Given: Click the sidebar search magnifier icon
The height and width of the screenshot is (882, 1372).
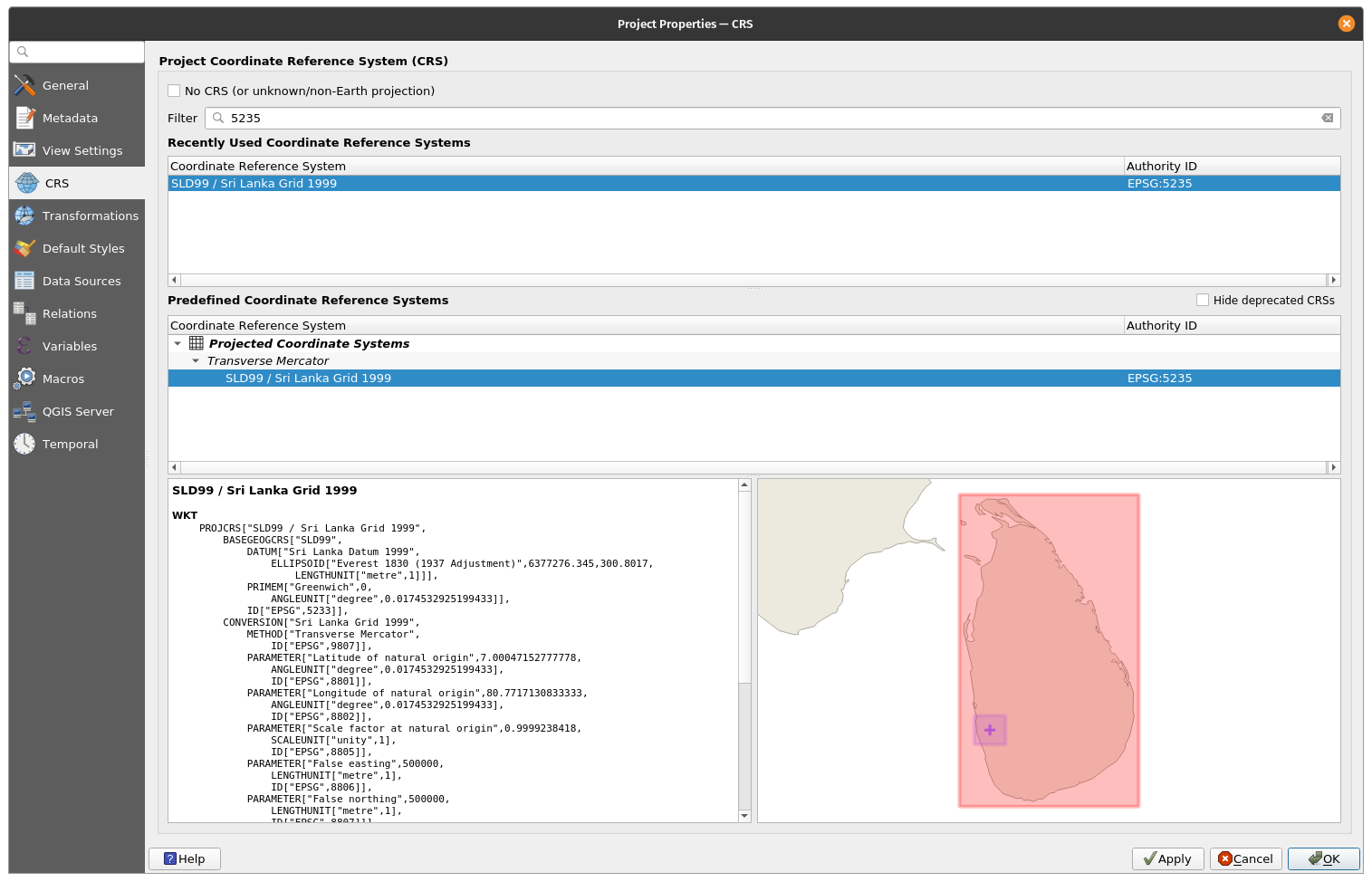Looking at the screenshot, I should pos(23,52).
